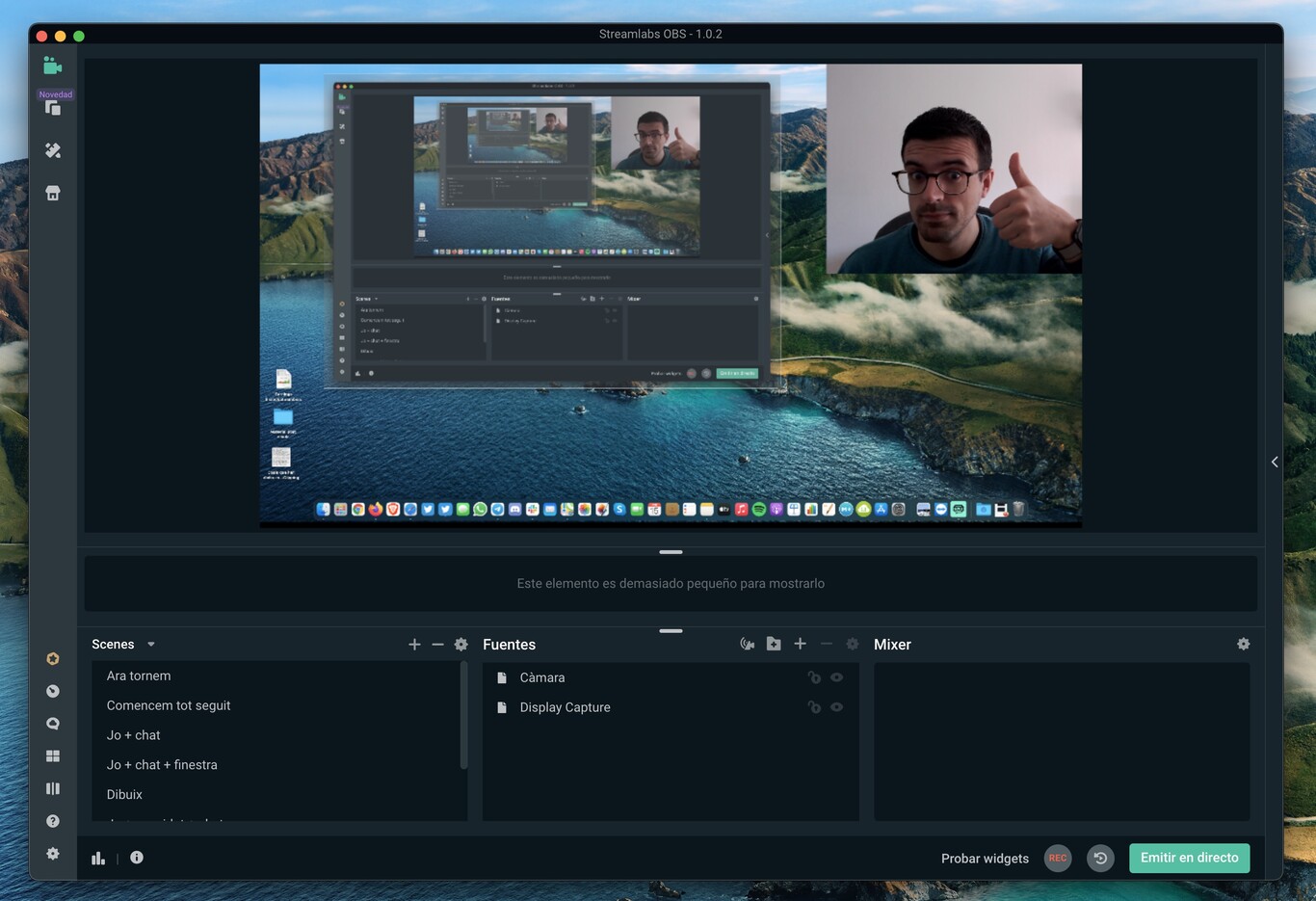
Task: Click 'Probar widgets' in the bottom bar
Action: tap(985, 858)
